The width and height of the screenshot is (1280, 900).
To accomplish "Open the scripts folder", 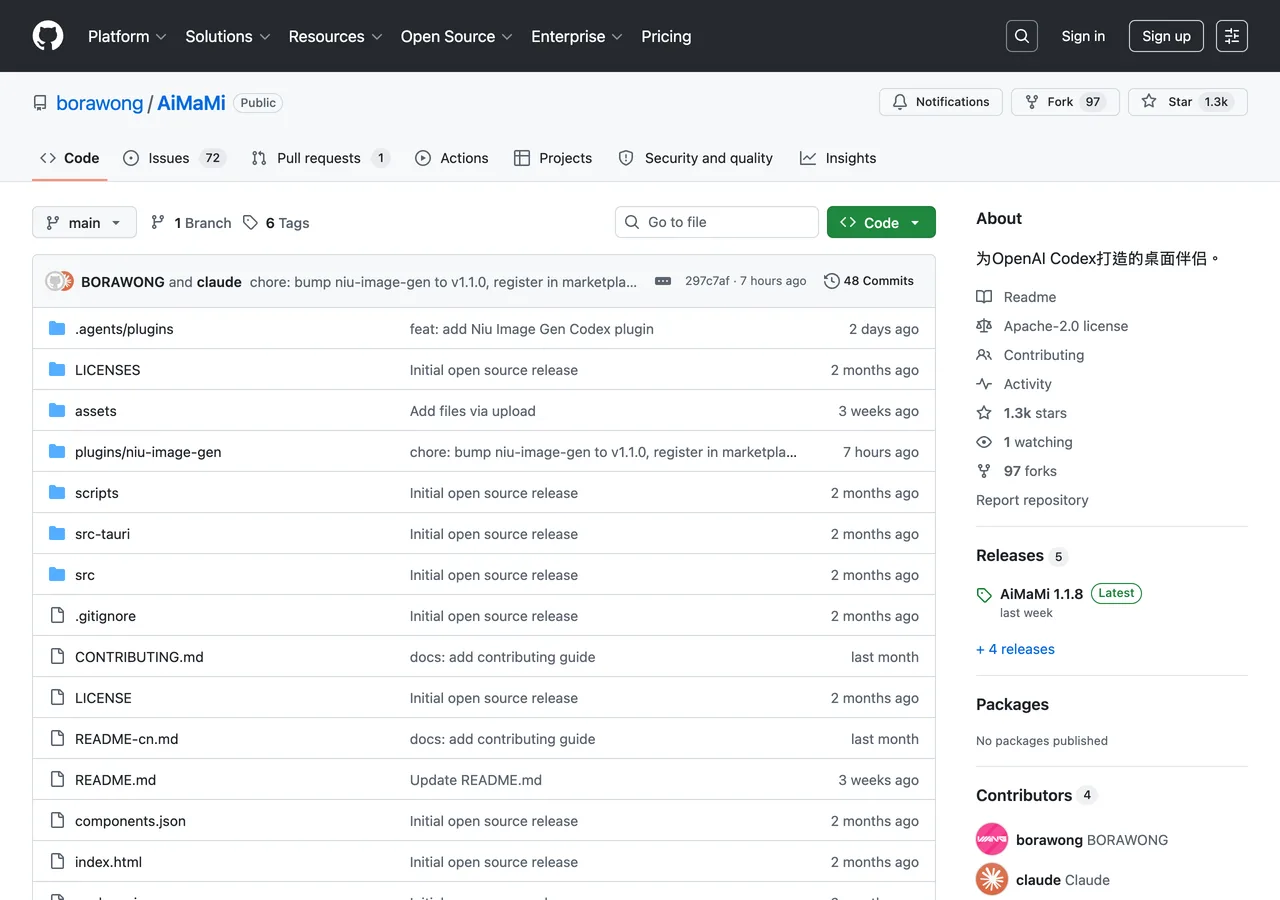I will tap(97, 493).
